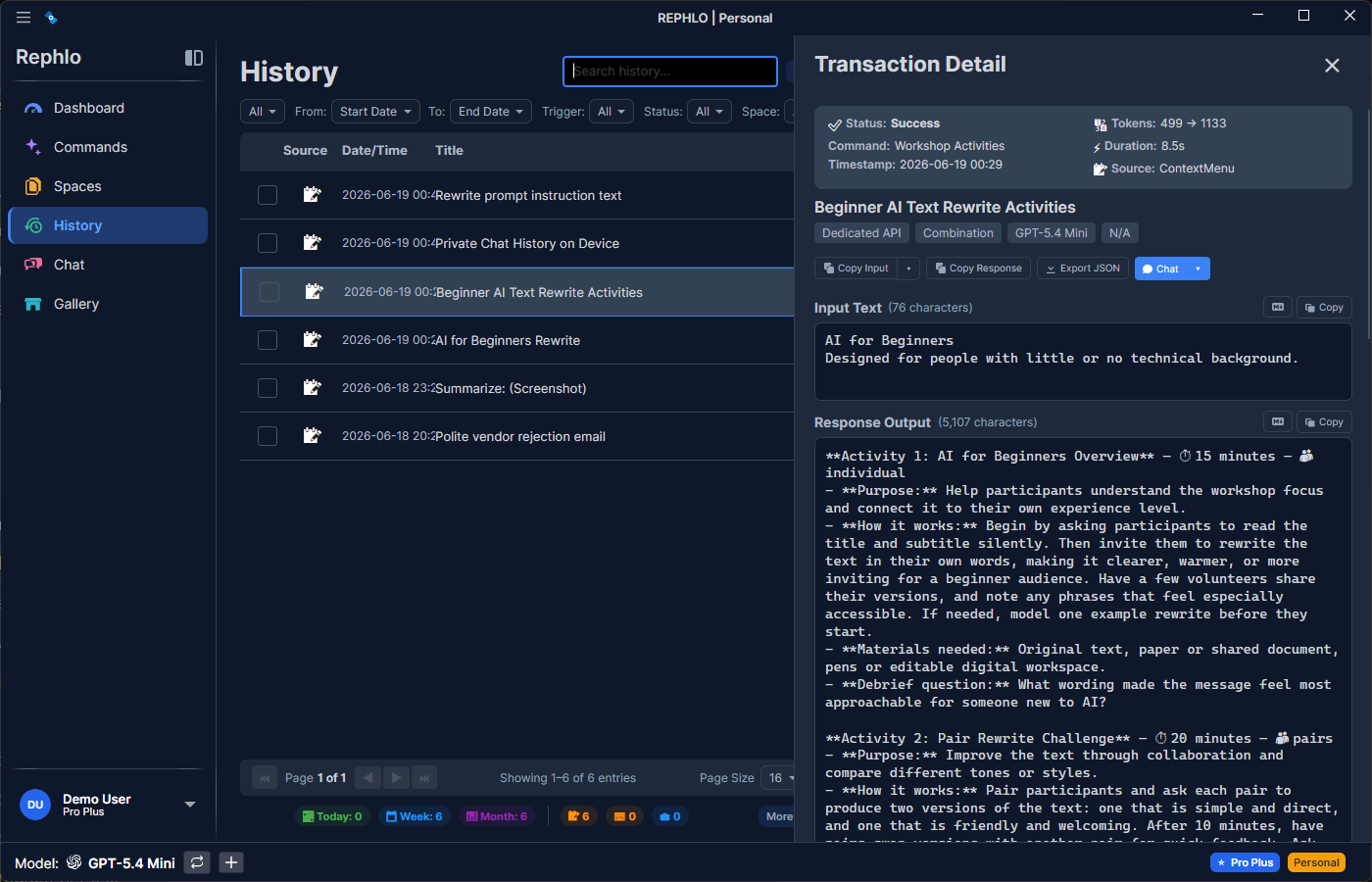
Task: Click source icon of Polite vendor rejection row
Action: click(312, 436)
